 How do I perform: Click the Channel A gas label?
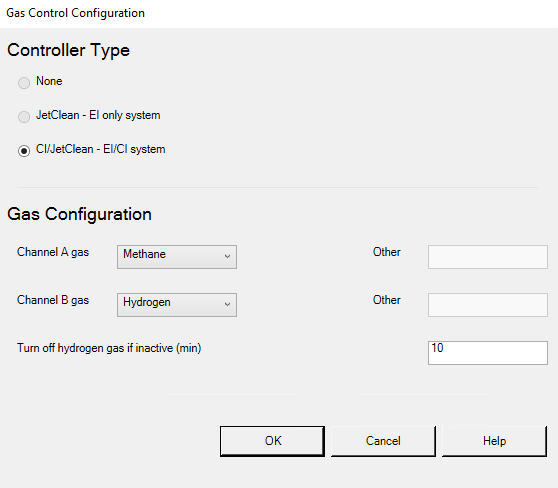53,252
